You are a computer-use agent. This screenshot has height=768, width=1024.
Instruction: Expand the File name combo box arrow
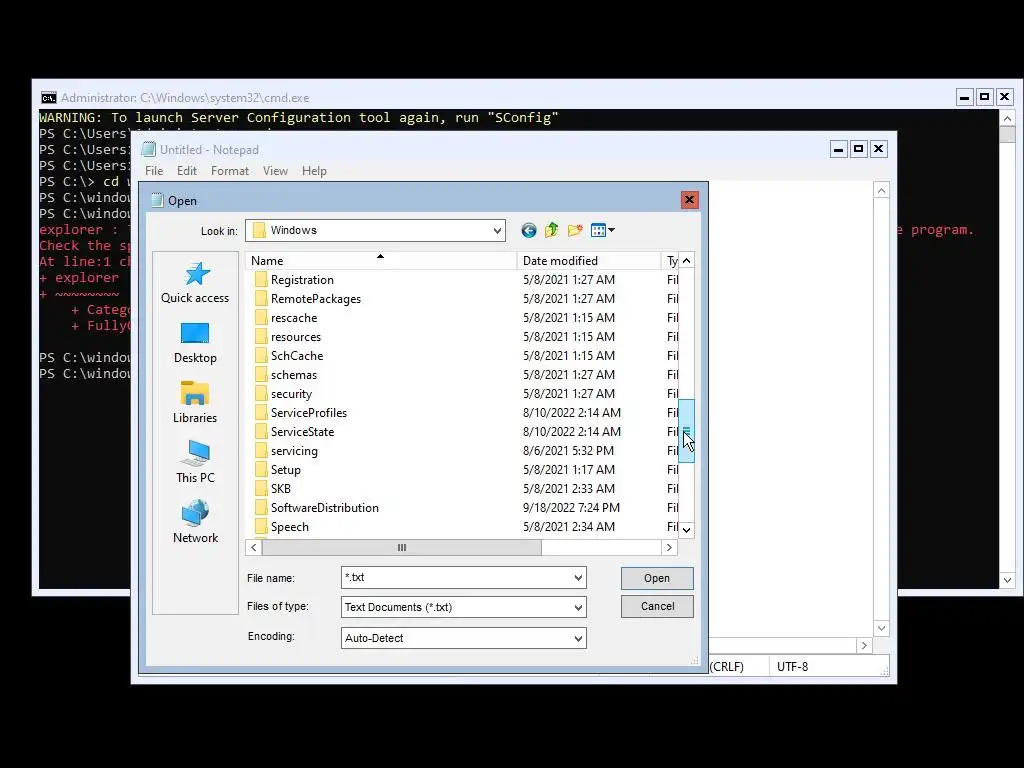(578, 577)
